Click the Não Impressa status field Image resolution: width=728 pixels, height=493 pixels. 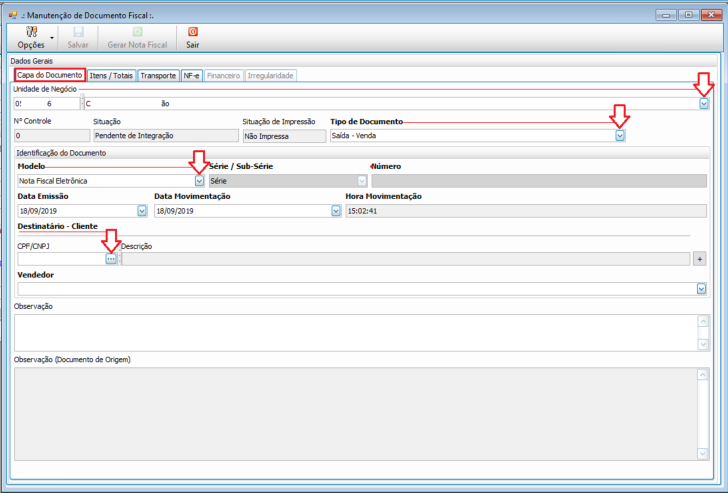click(x=285, y=136)
